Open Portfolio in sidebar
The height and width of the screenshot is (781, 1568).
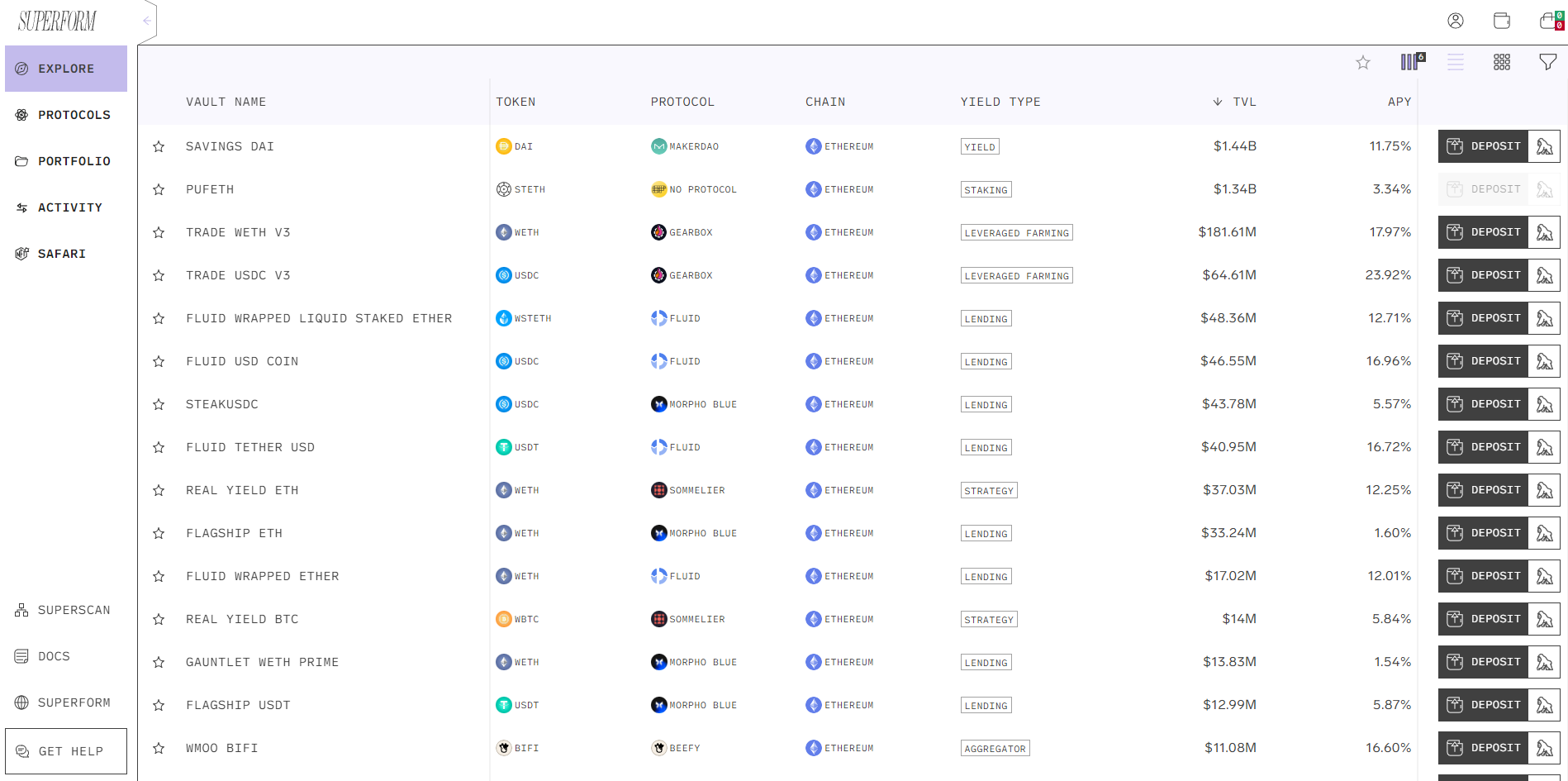click(x=66, y=161)
